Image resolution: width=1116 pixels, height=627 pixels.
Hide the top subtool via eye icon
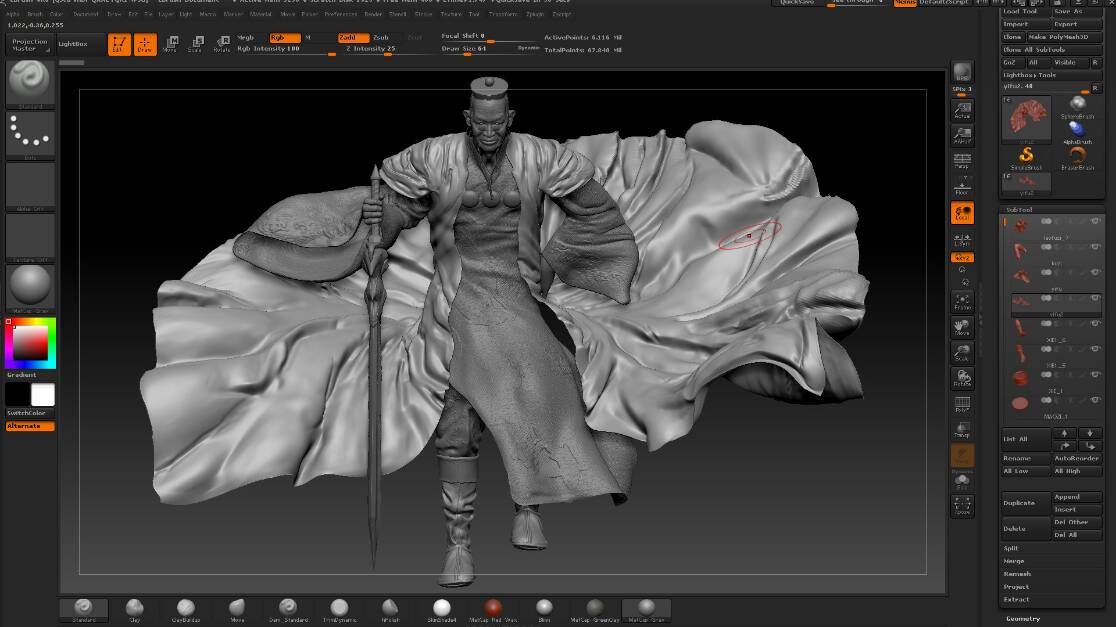click(1095, 221)
